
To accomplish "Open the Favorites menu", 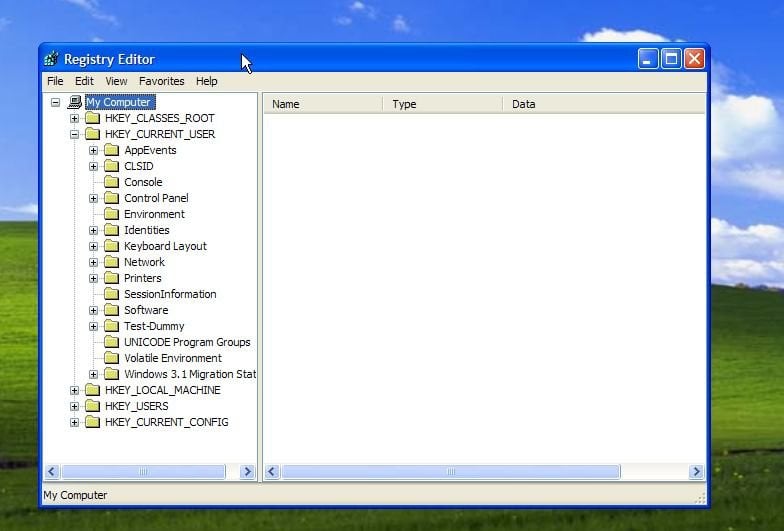I will pos(162,81).
